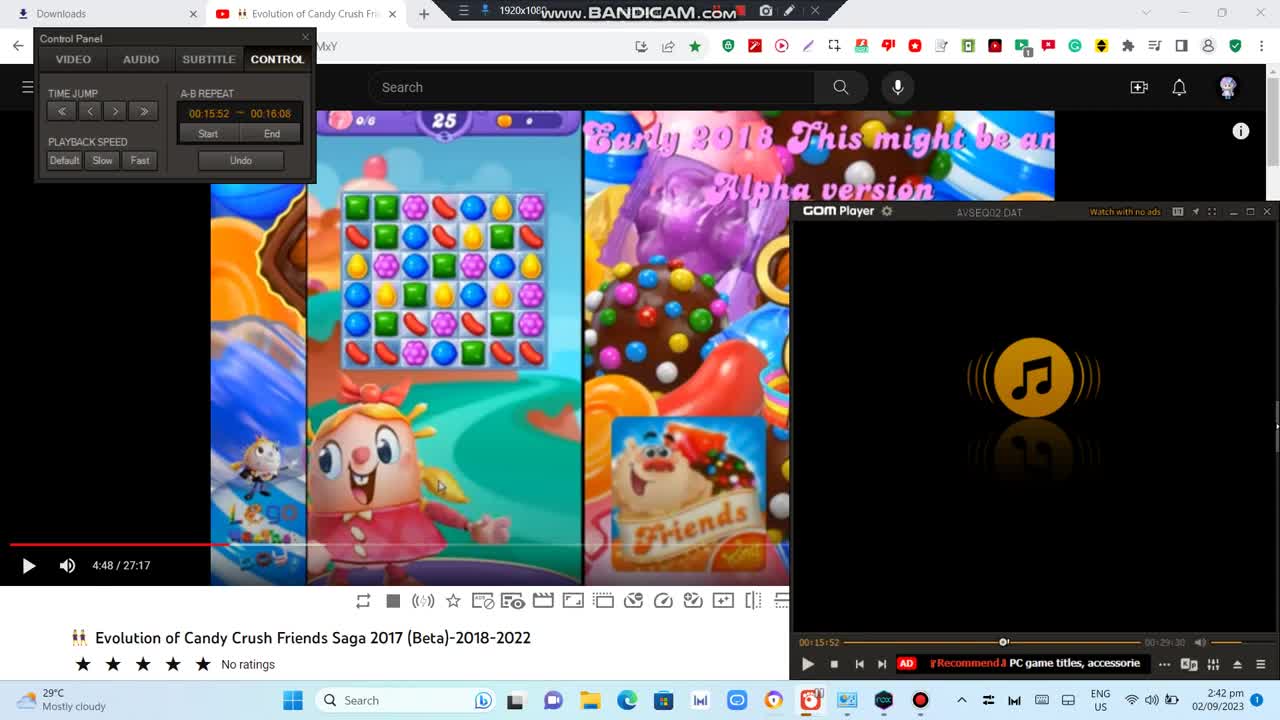Focus the YouTube search field
This screenshot has width=1280, height=720.
click(x=590, y=87)
